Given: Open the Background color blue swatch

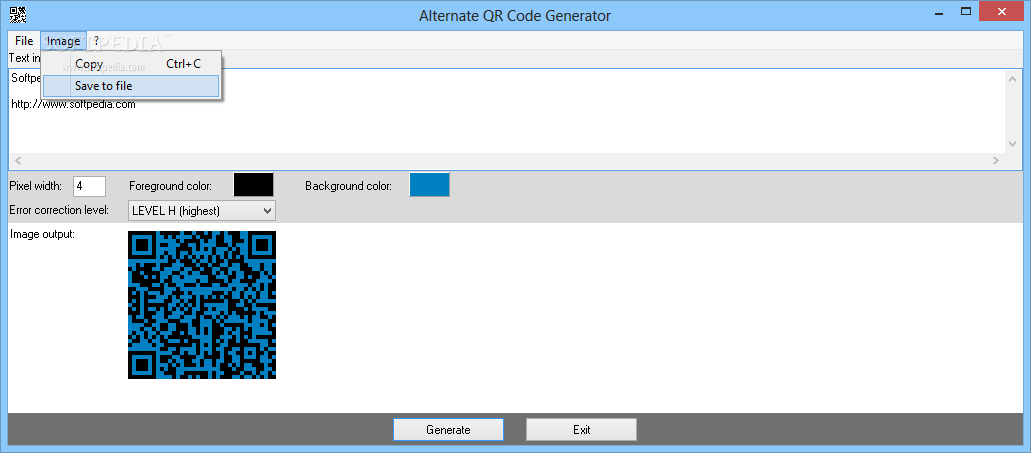Looking at the screenshot, I should click(429, 185).
